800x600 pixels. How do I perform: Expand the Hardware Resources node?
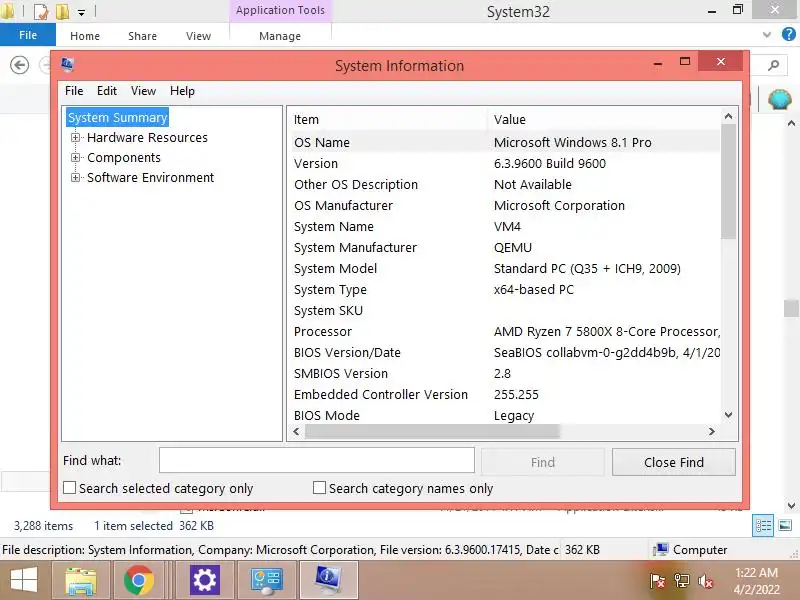(x=76, y=137)
